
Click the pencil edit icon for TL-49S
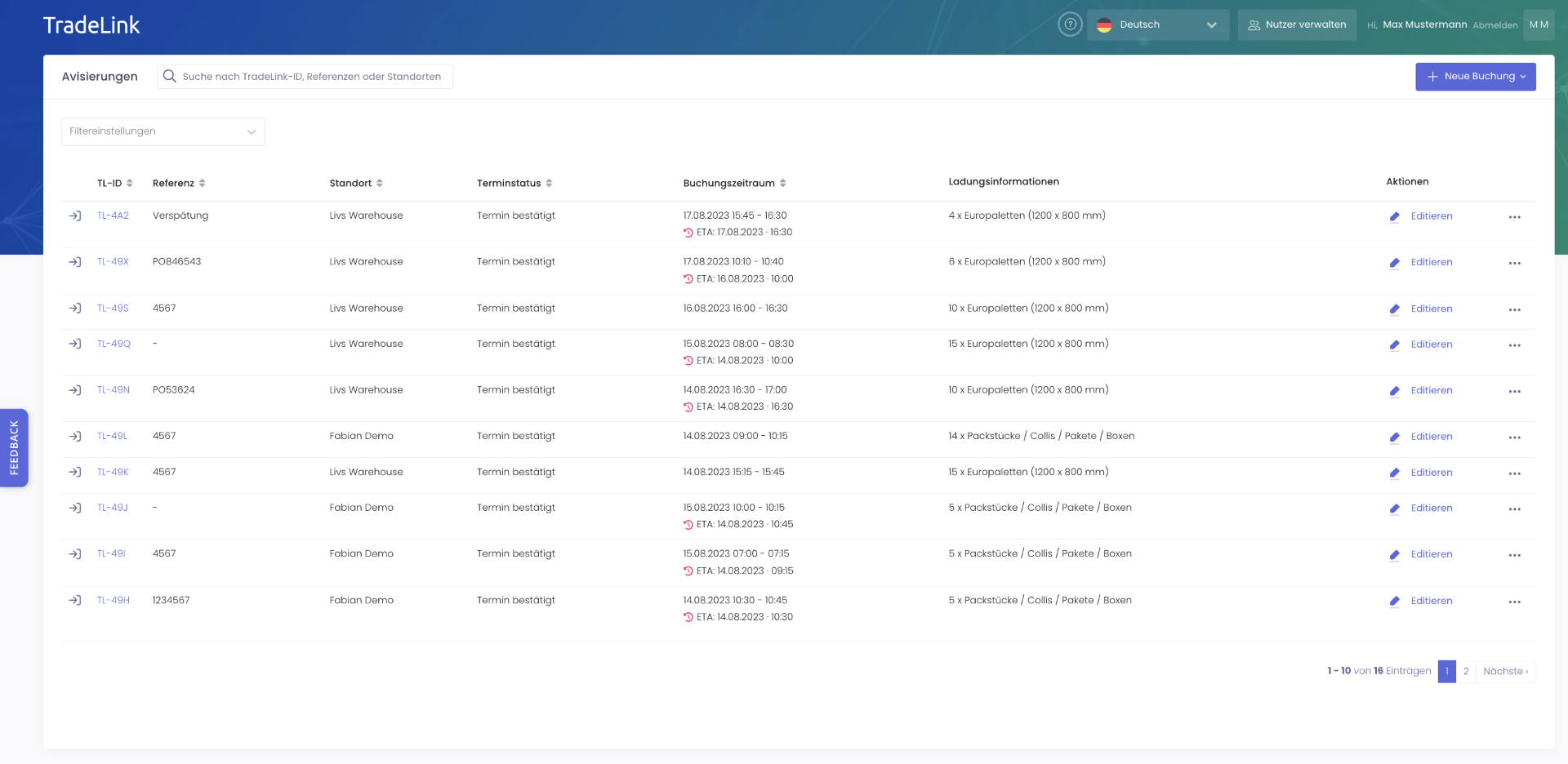(x=1395, y=309)
